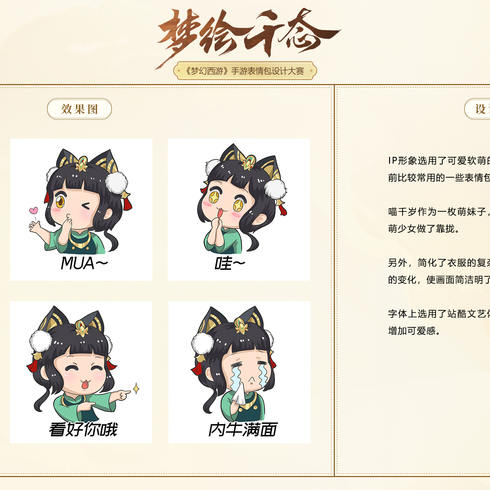Click the 看好你哦 caption text
The height and width of the screenshot is (490, 490).
pyautogui.click(x=83, y=429)
